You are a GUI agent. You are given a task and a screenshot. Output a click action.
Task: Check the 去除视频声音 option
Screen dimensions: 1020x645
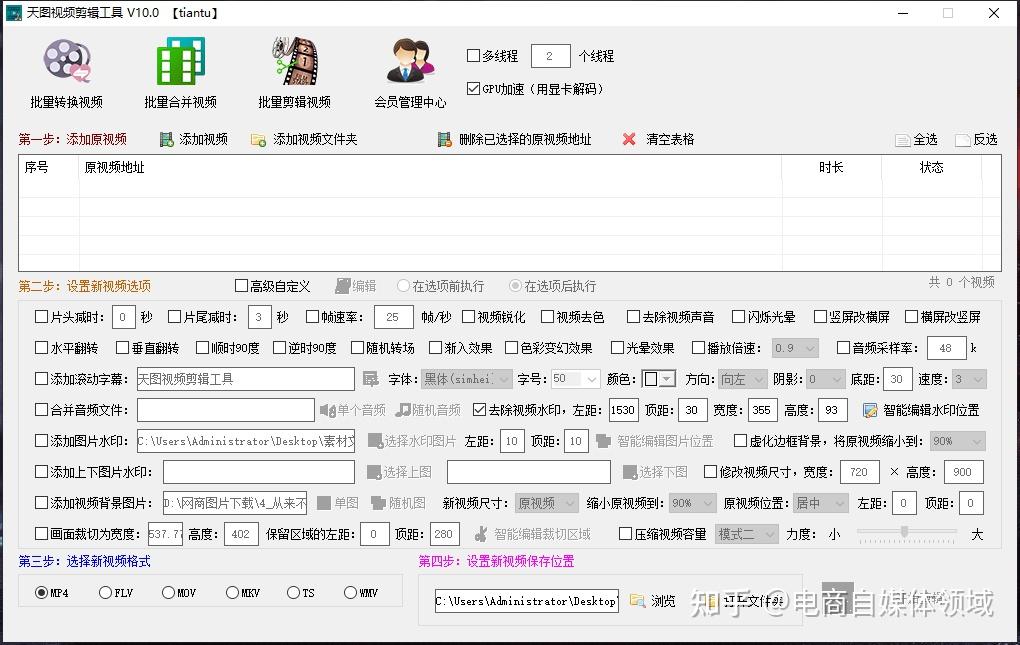[634, 317]
